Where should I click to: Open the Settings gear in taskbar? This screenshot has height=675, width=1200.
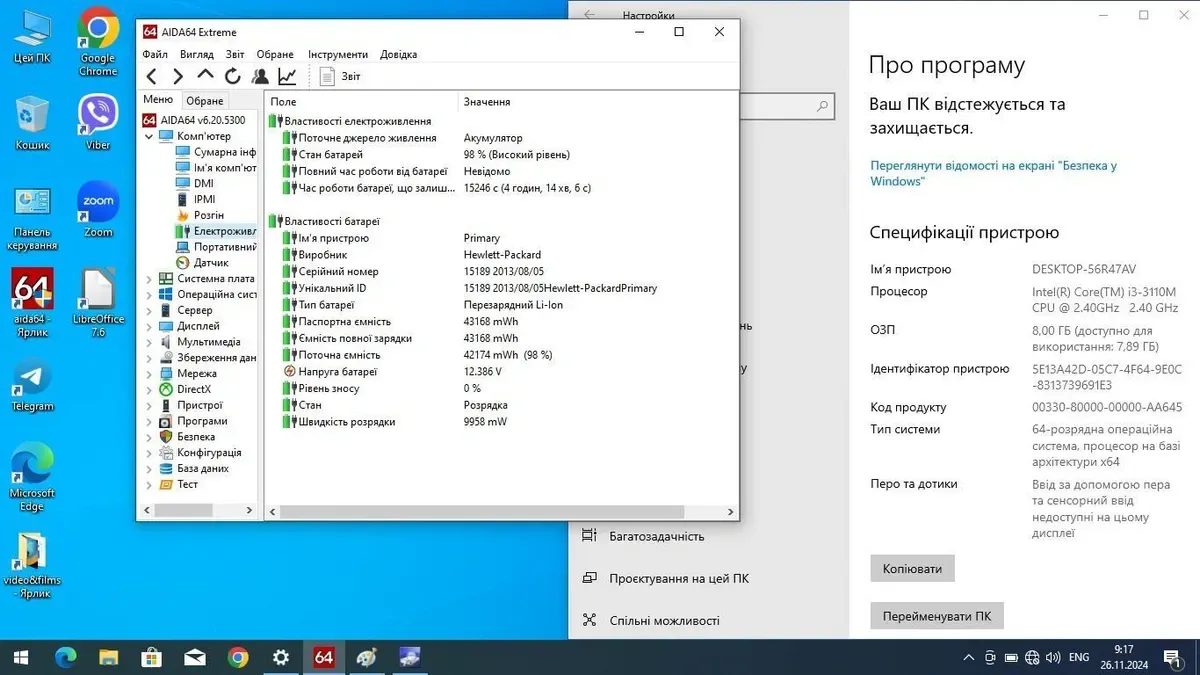[x=281, y=657]
